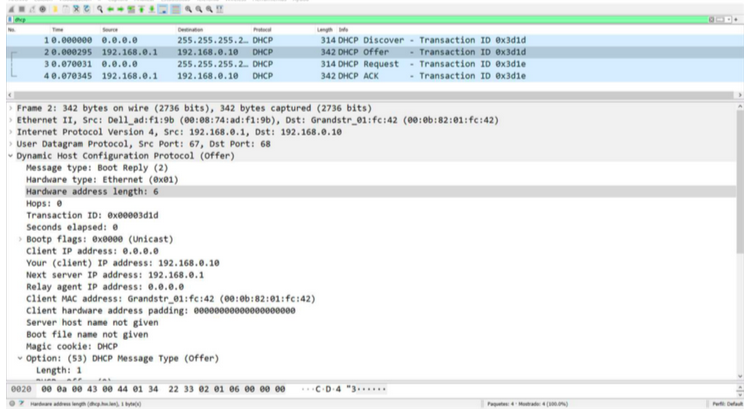Open capture options gear icon
The image size is (744, 413).
(x=43, y=9)
